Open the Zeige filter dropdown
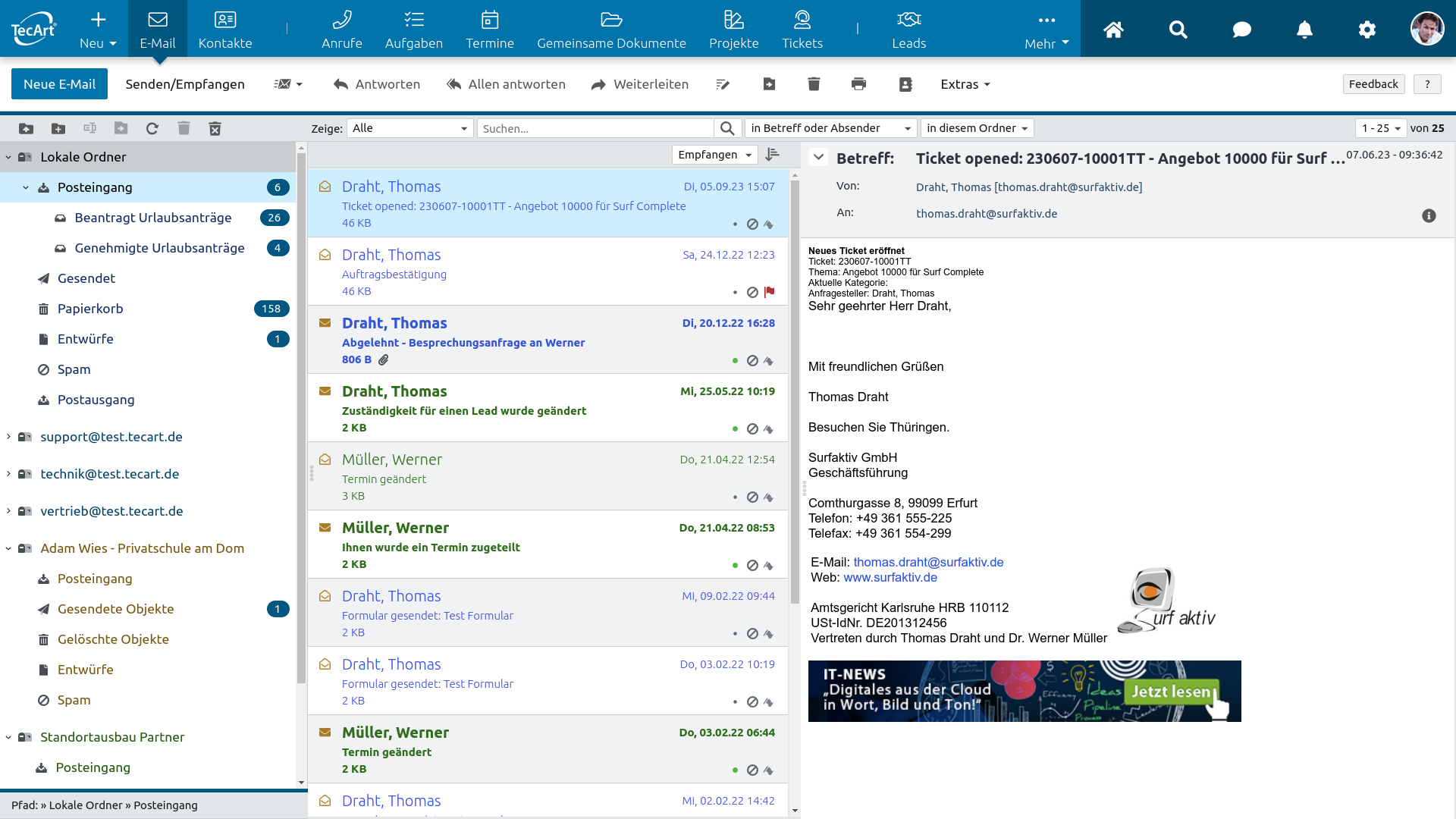 click(409, 128)
